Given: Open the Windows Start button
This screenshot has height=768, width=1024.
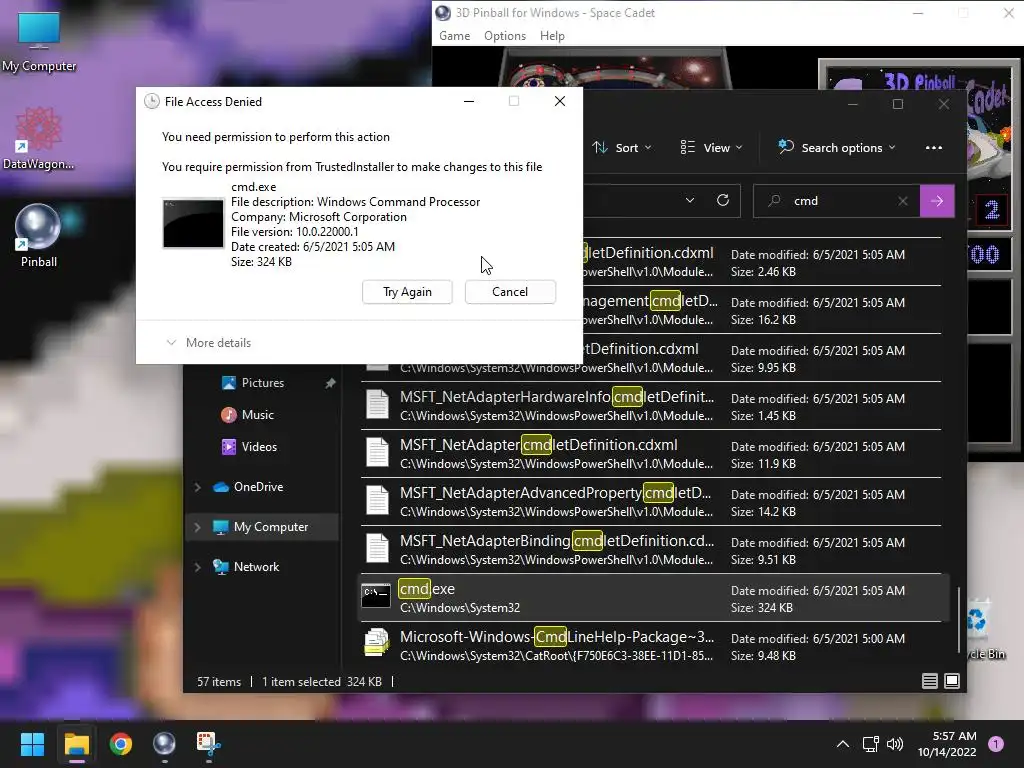Looking at the screenshot, I should pyautogui.click(x=32, y=744).
